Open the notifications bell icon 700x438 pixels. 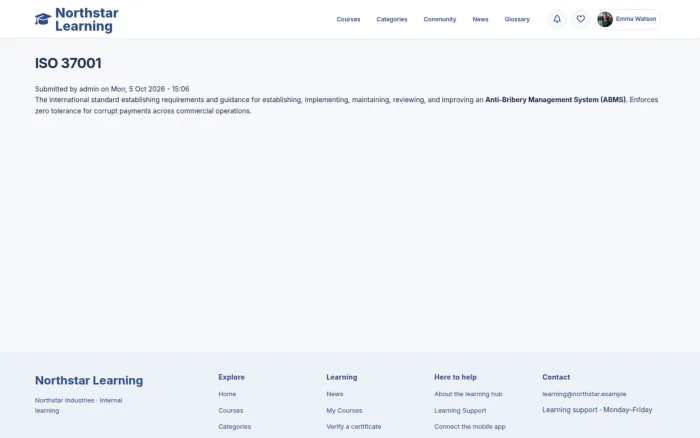tap(557, 19)
